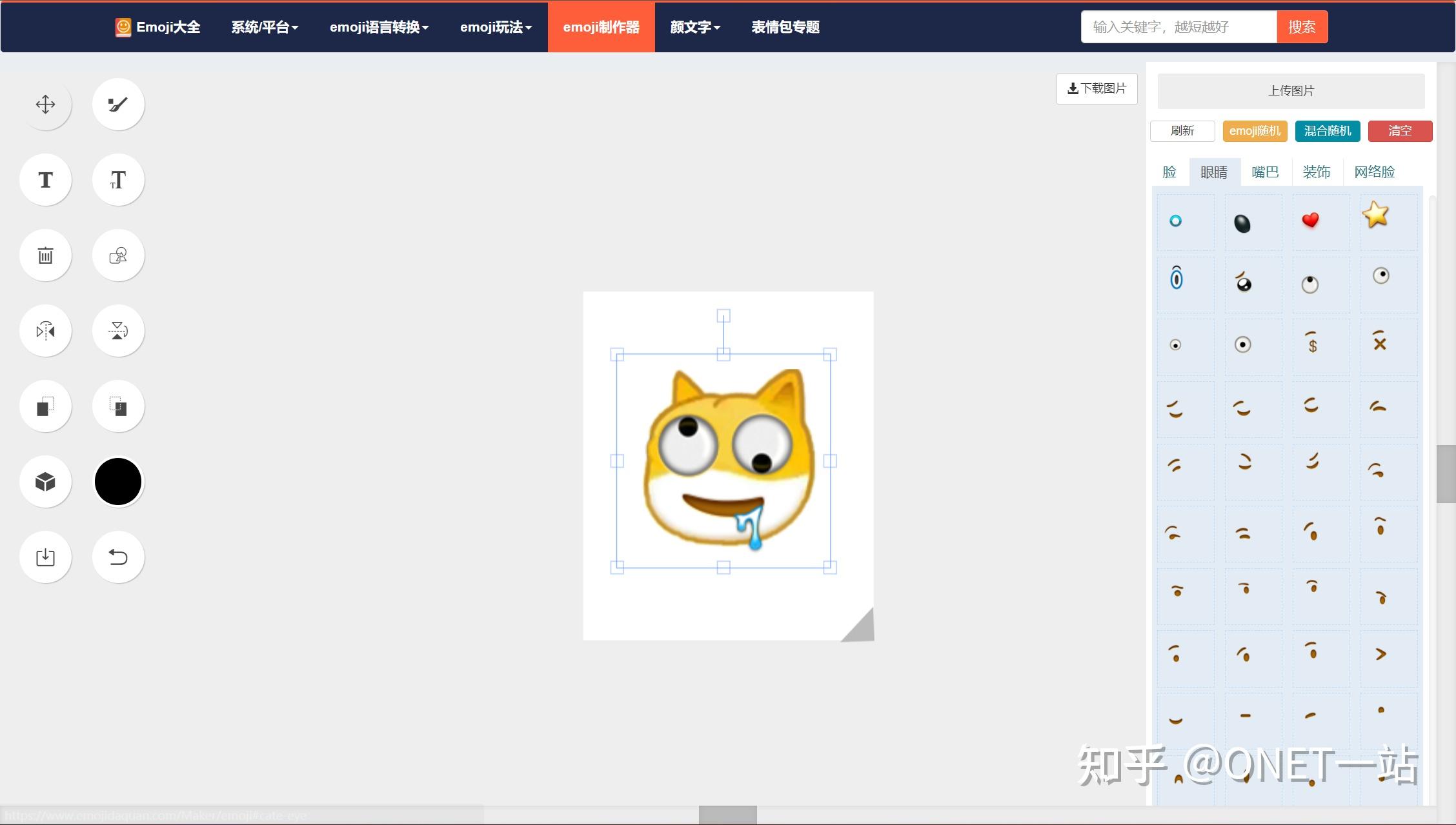Select the brush drawing tool

click(118, 103)
